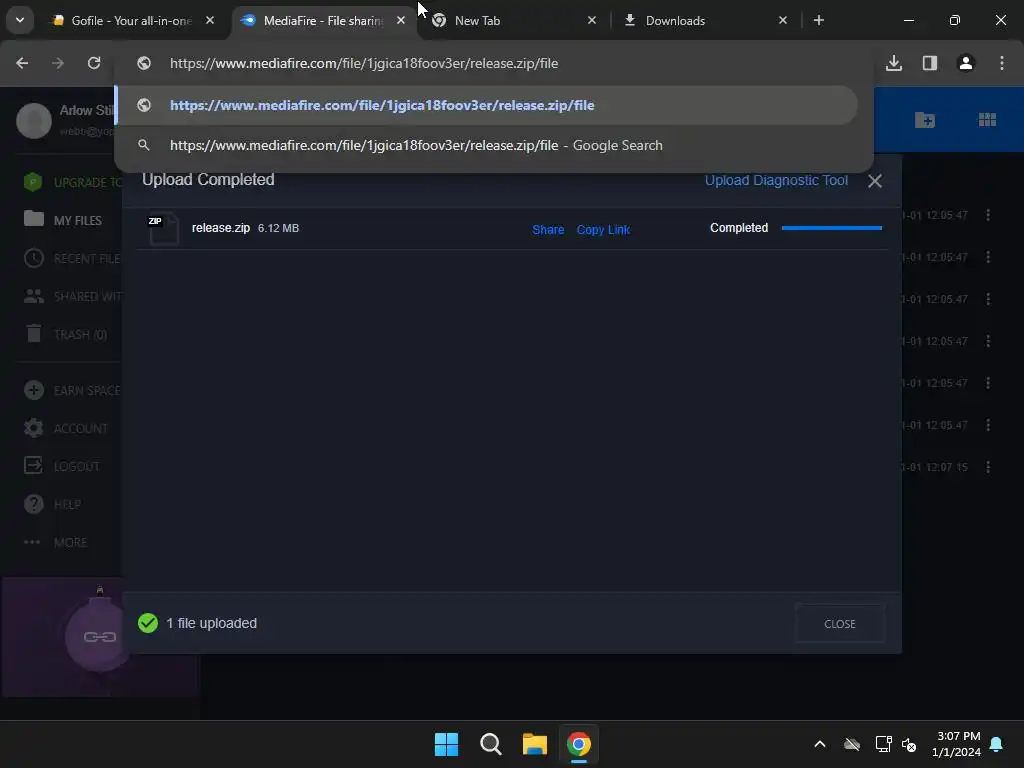This screenshot has width=1024, height=768.
Task: Open the TRASH (0) sidebar item
Action: click(x=65, y=334)
